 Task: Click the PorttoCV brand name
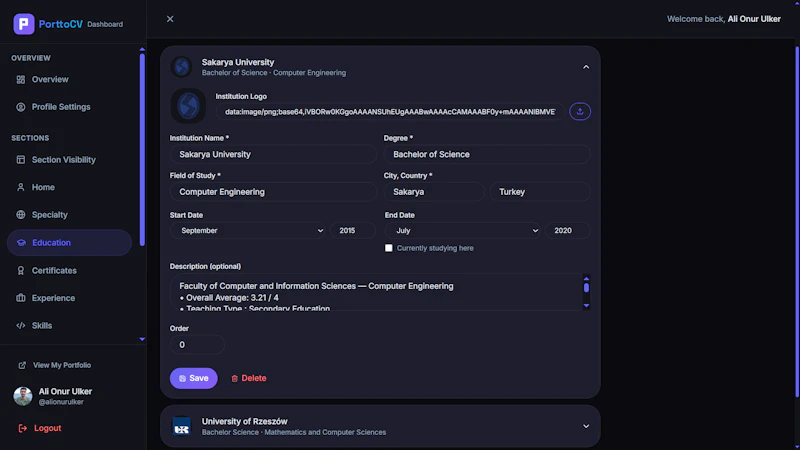60,24
